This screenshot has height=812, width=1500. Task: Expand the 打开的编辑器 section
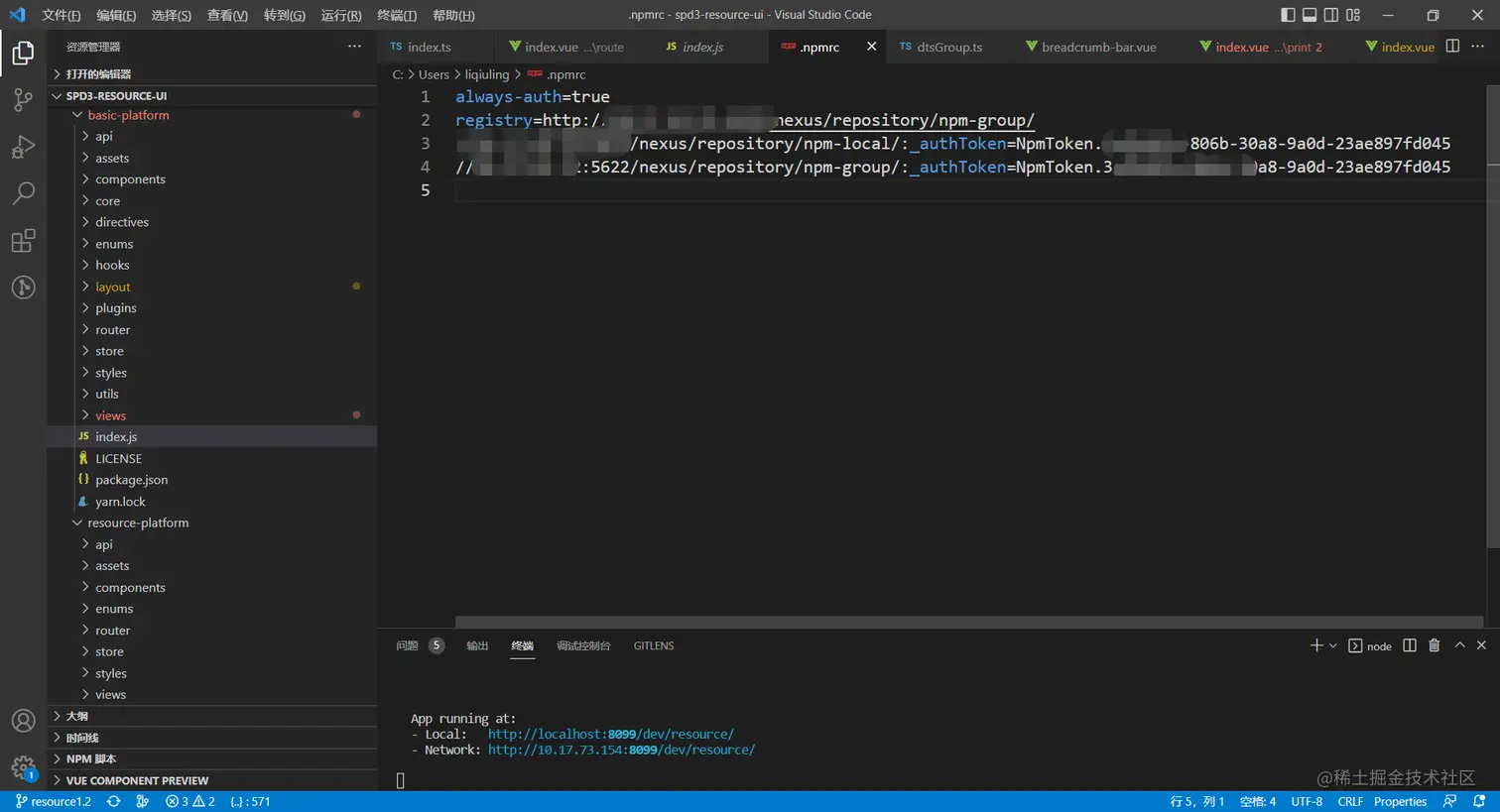[x=213, y=74]
